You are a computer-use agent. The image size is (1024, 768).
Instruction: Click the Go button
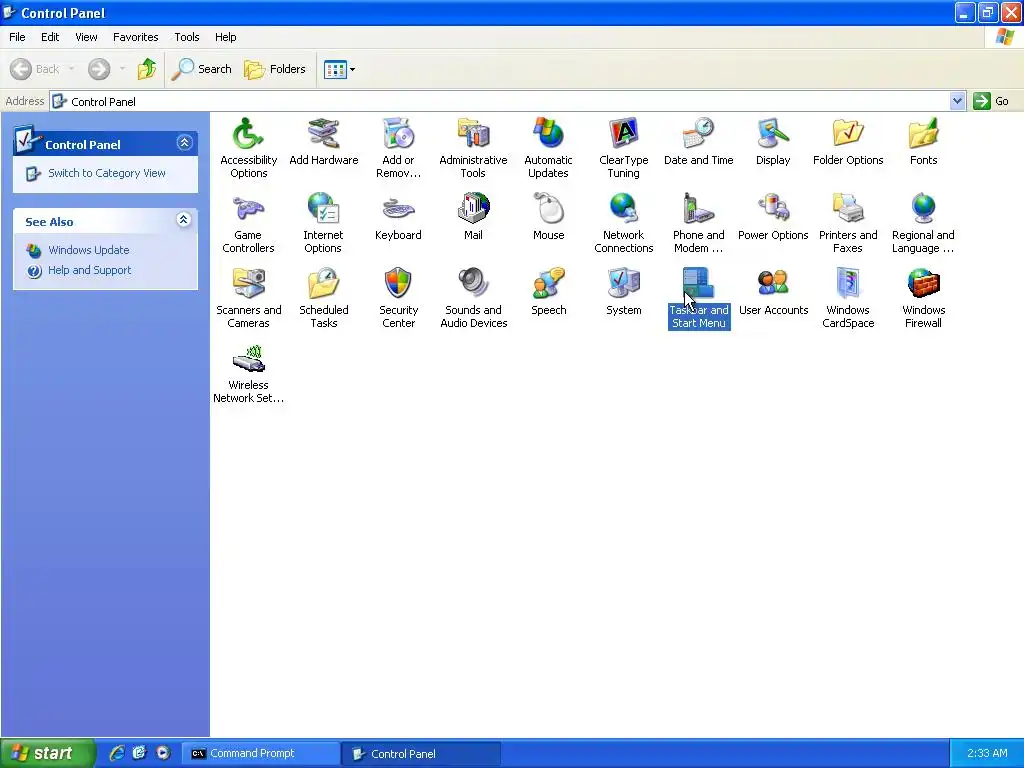991,101
